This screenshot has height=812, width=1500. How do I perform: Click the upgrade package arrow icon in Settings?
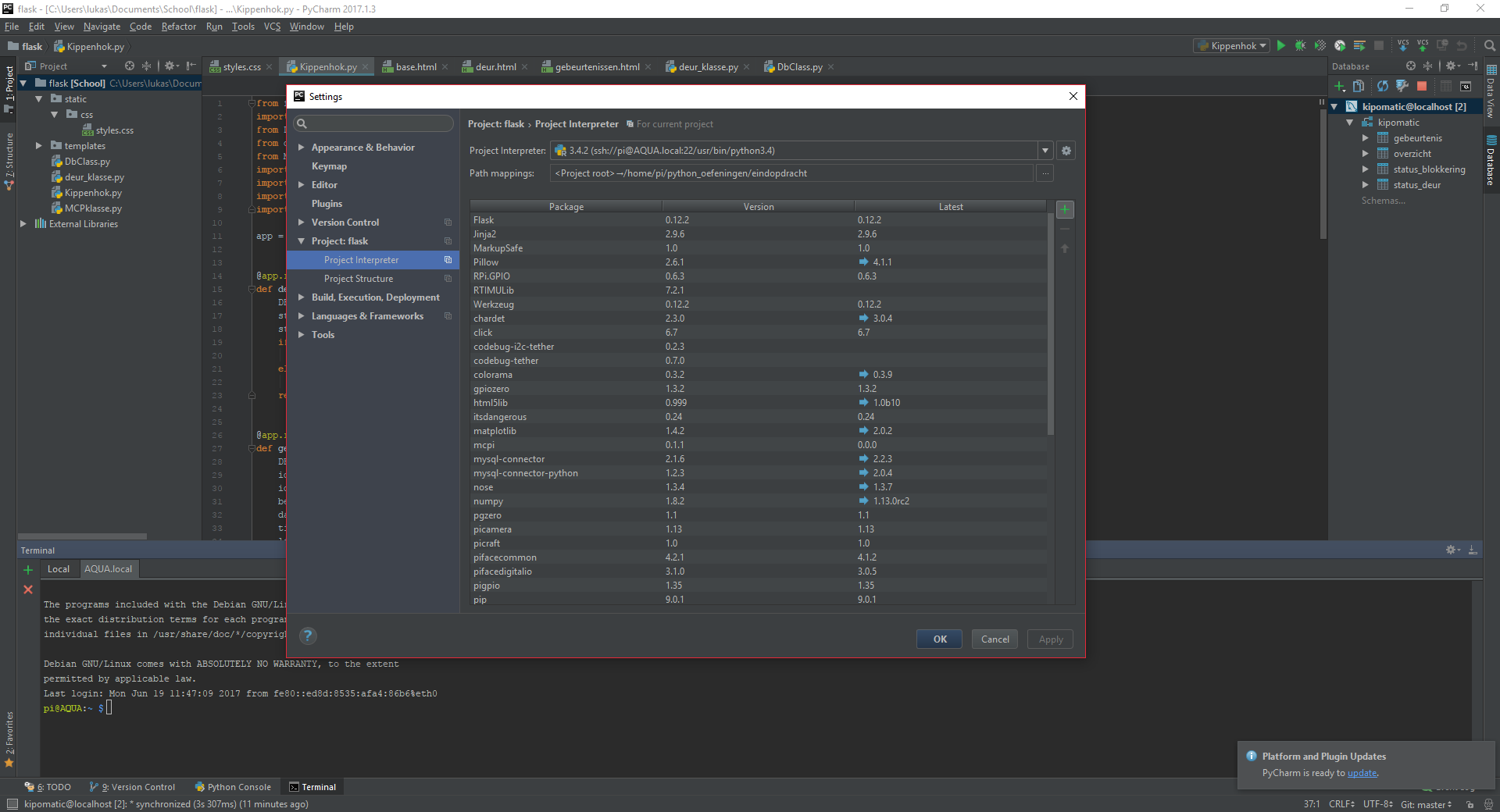[x=1065, y=248]
